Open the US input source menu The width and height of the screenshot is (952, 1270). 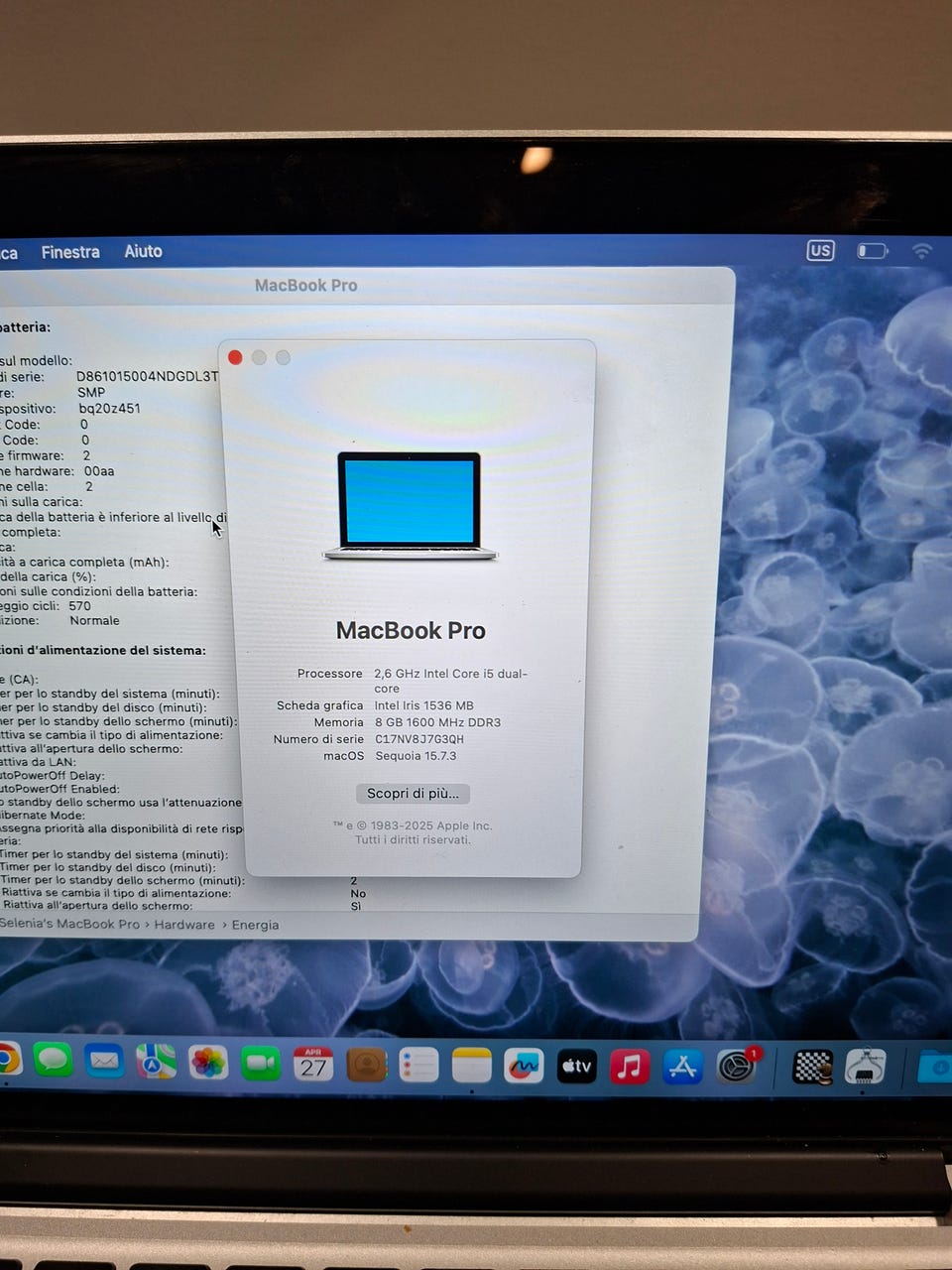point(820,251)
